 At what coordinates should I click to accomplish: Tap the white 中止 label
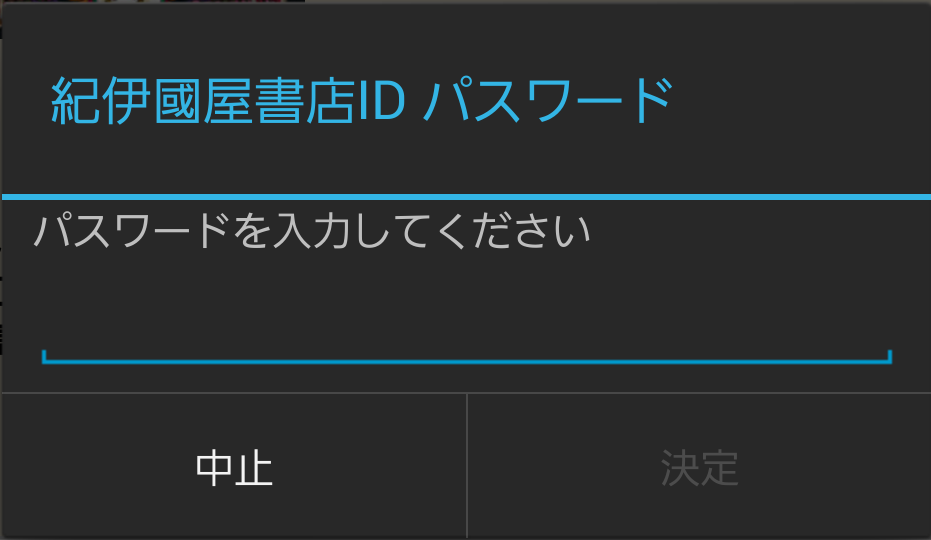[x=234, y=468]
